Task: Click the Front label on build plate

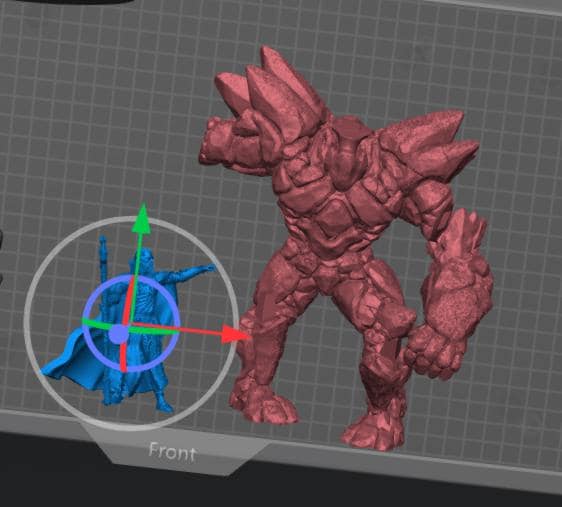Action: (x=172, y=453)
